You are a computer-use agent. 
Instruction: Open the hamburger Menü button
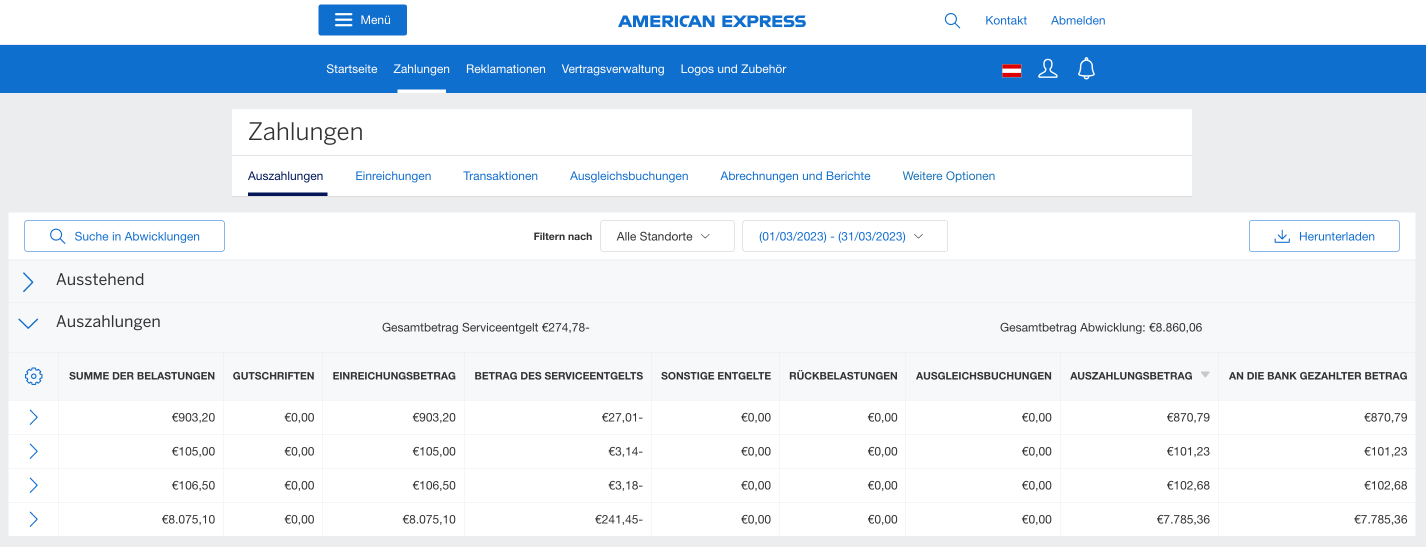point(362,20)
